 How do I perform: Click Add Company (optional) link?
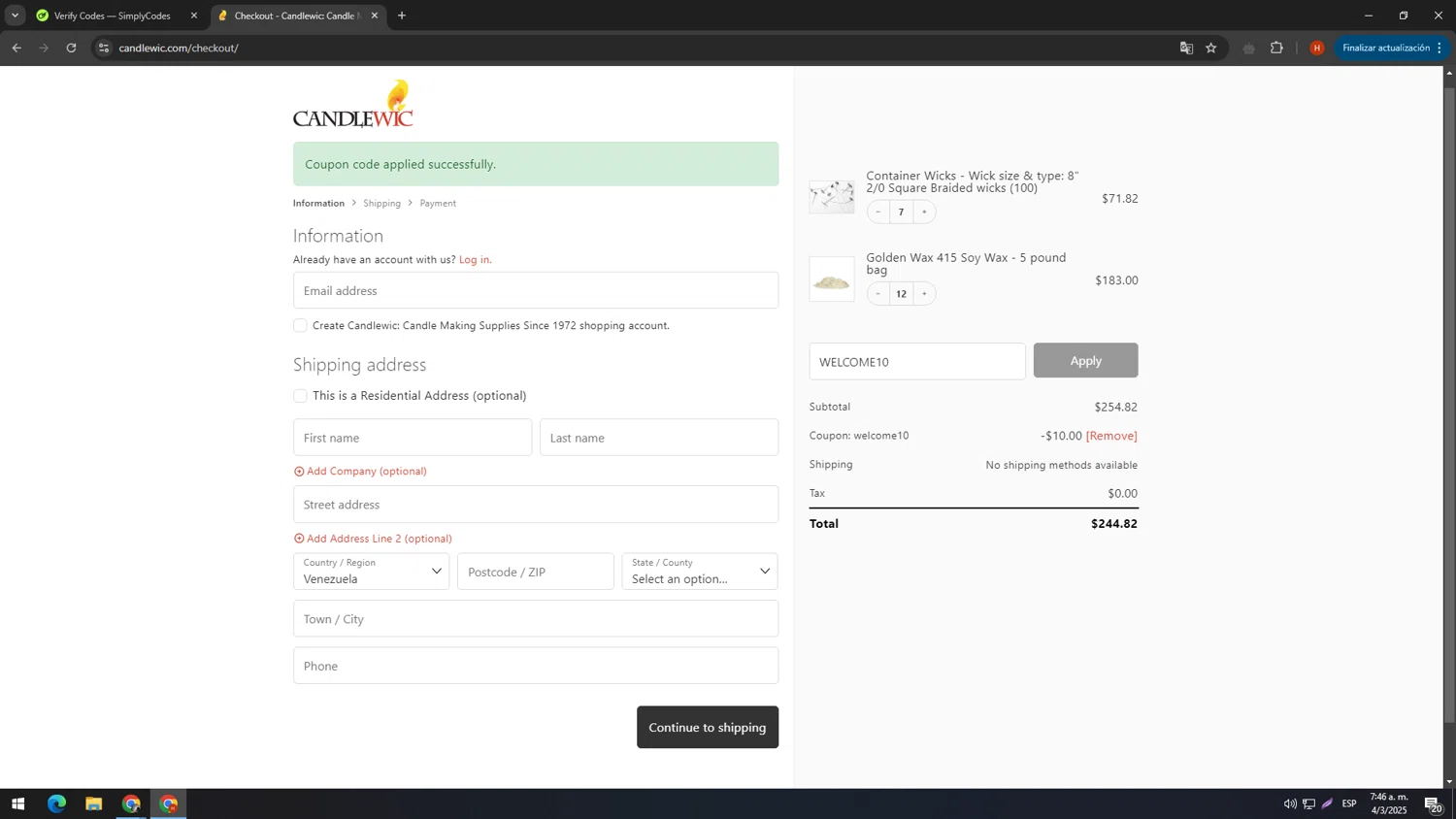coord(360,471)
